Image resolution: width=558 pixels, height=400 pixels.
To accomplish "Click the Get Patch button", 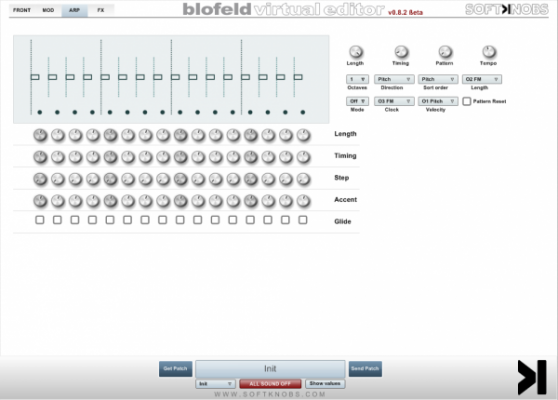I will [x=175, y=369].
